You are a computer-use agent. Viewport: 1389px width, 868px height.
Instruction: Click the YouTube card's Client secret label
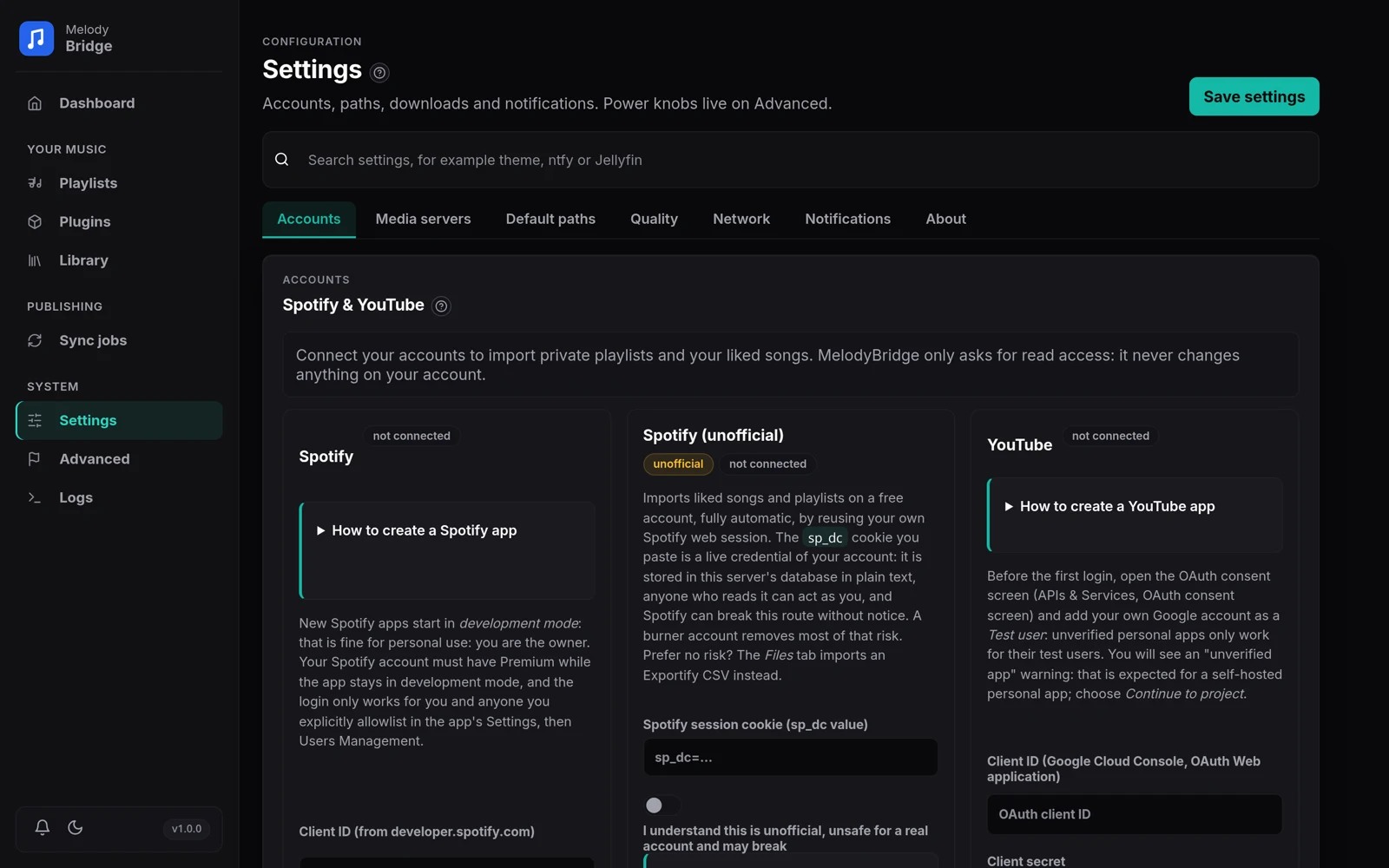[x=1026, y=861]
